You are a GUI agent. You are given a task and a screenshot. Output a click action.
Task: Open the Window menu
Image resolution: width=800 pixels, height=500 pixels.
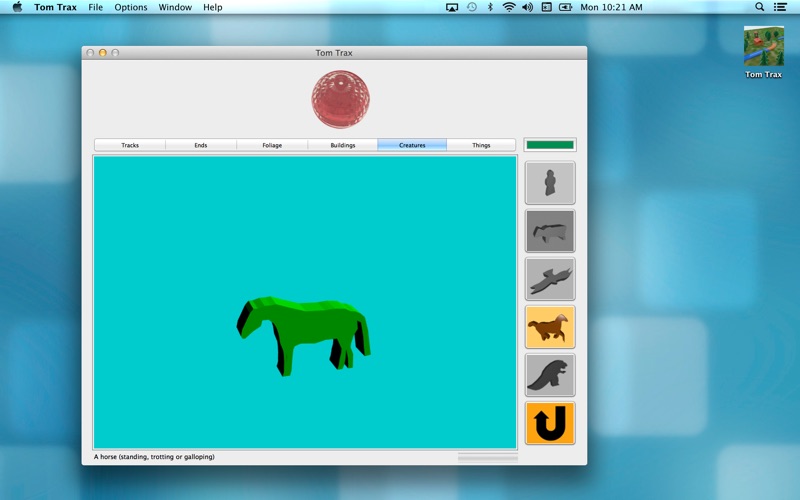pyautogui.click(x=175, y=7)
